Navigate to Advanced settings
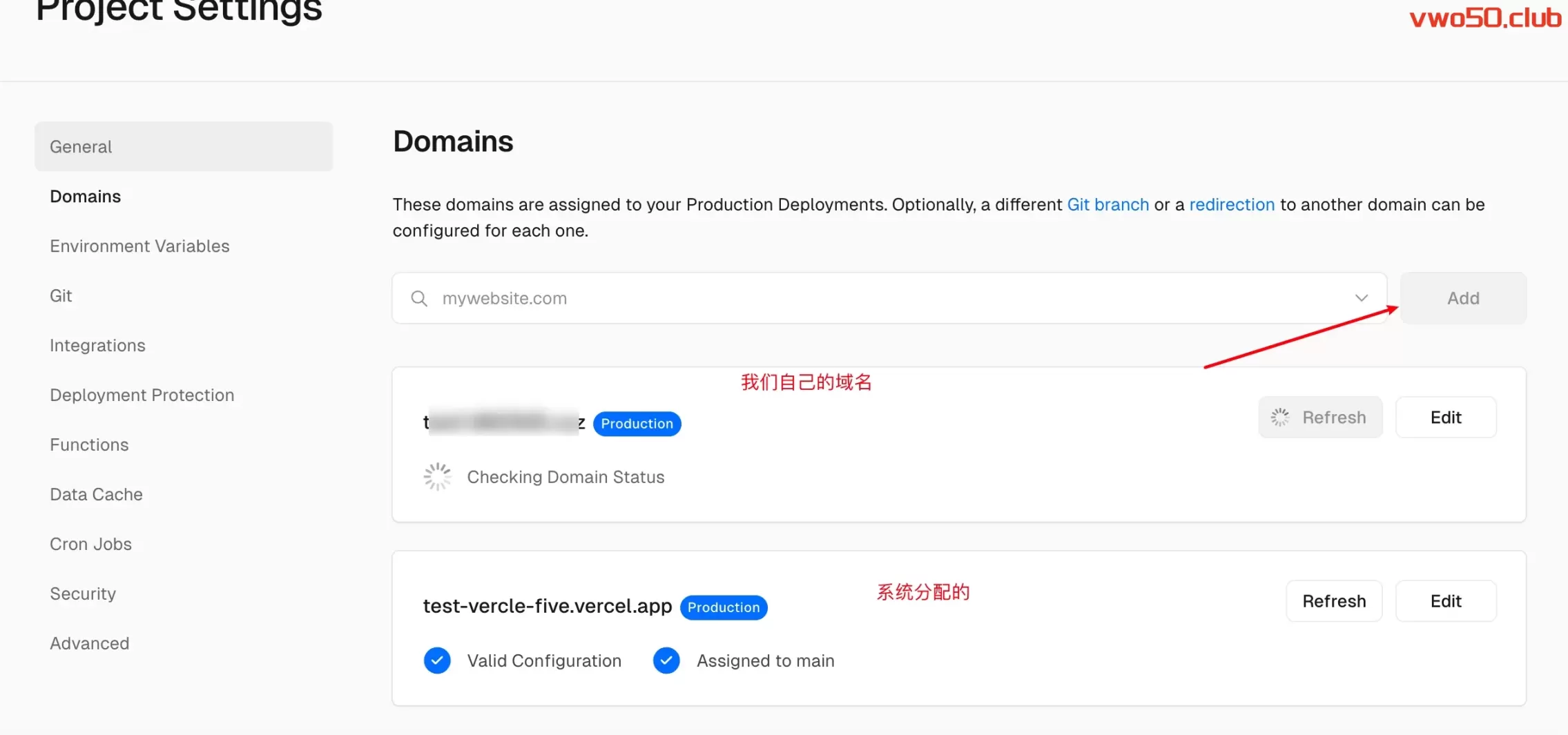Screen dimensions: 1568x735 coord(89,644)
